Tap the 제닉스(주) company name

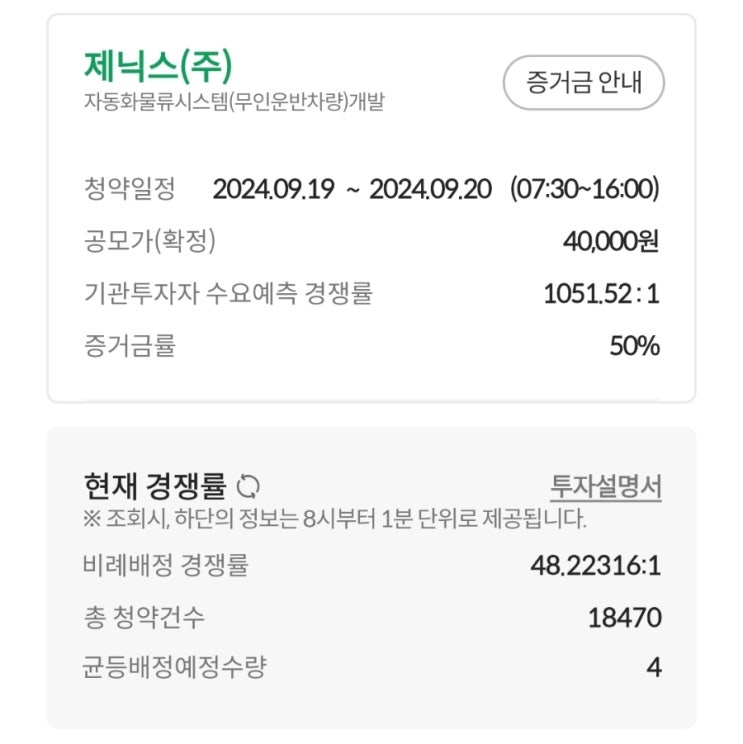[x=158, y=66]
